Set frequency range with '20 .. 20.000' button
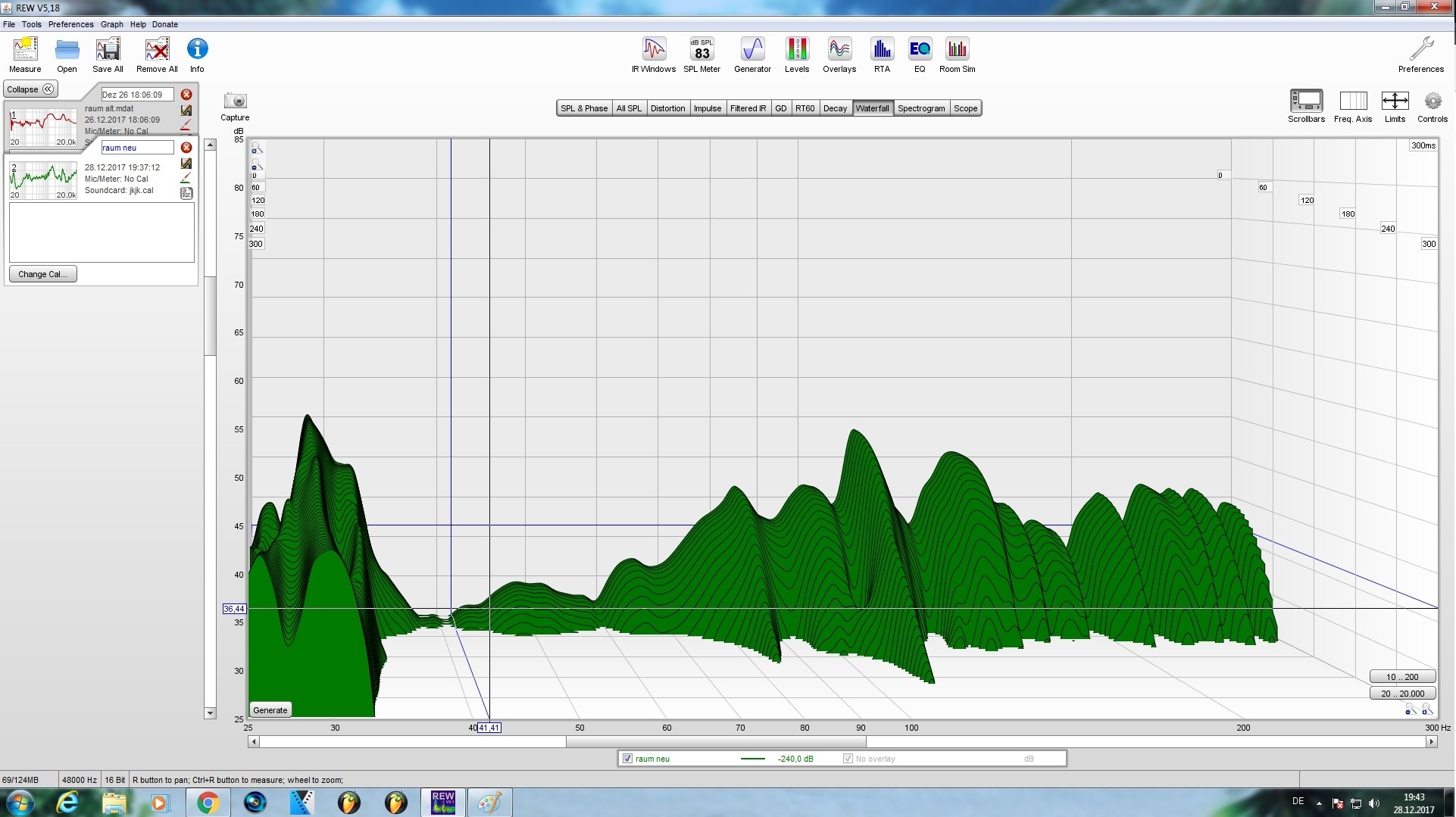Viewport: 1456px width, 817px height. point(1402,694)
